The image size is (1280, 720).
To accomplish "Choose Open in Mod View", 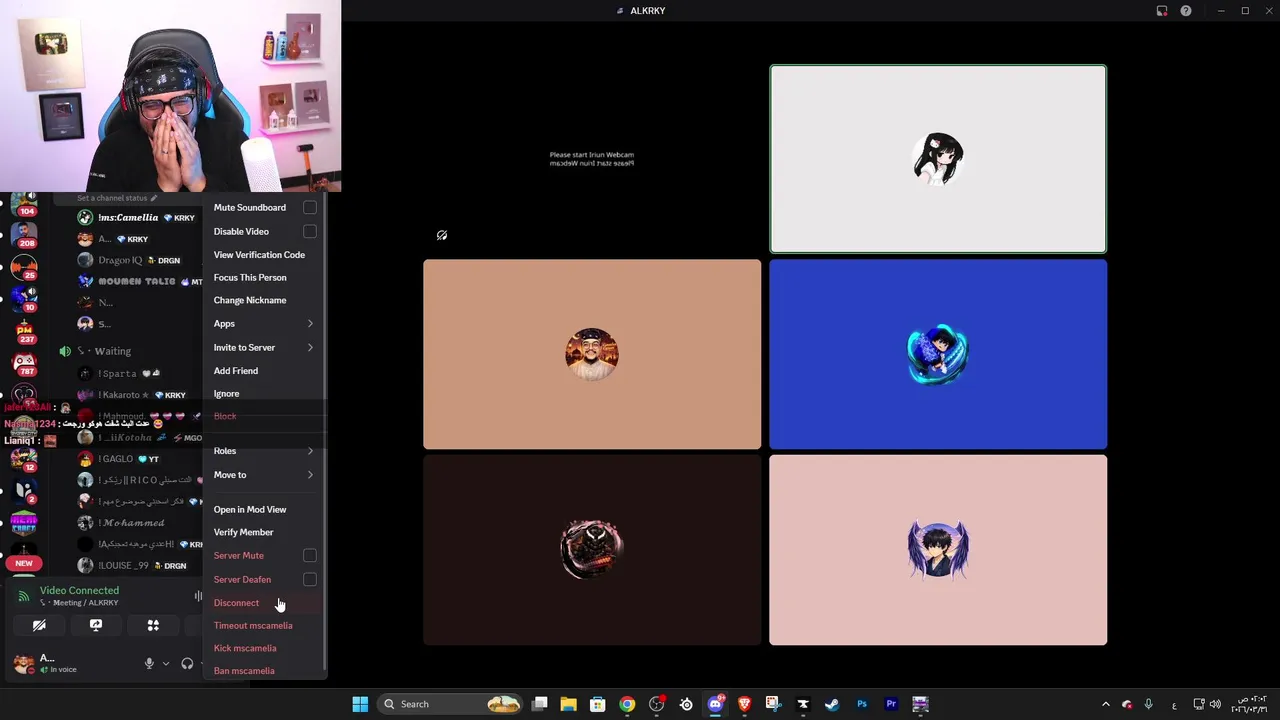I will [250, 510].
